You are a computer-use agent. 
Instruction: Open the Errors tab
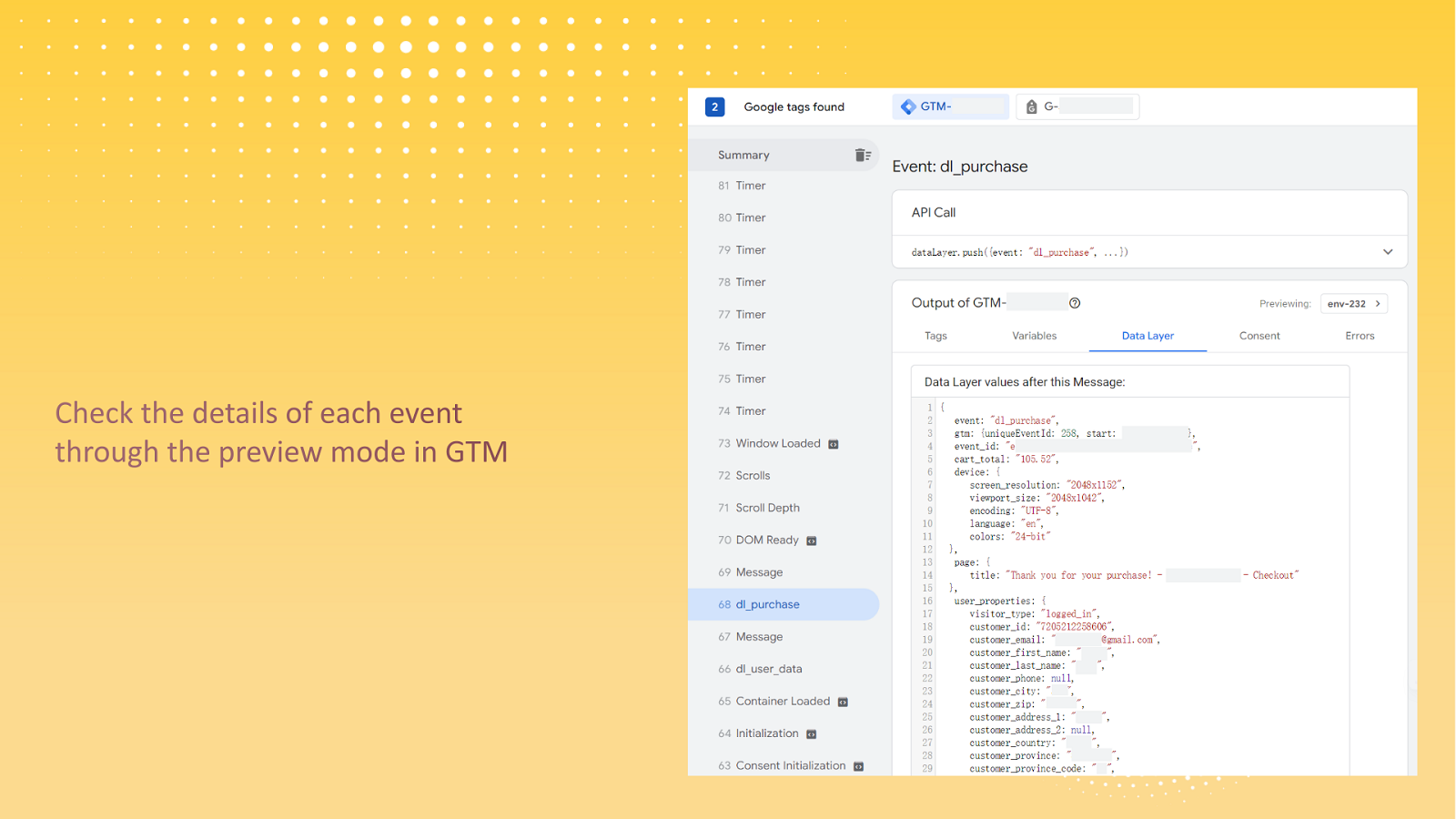pyautogui.click(x=1360, y=336)
